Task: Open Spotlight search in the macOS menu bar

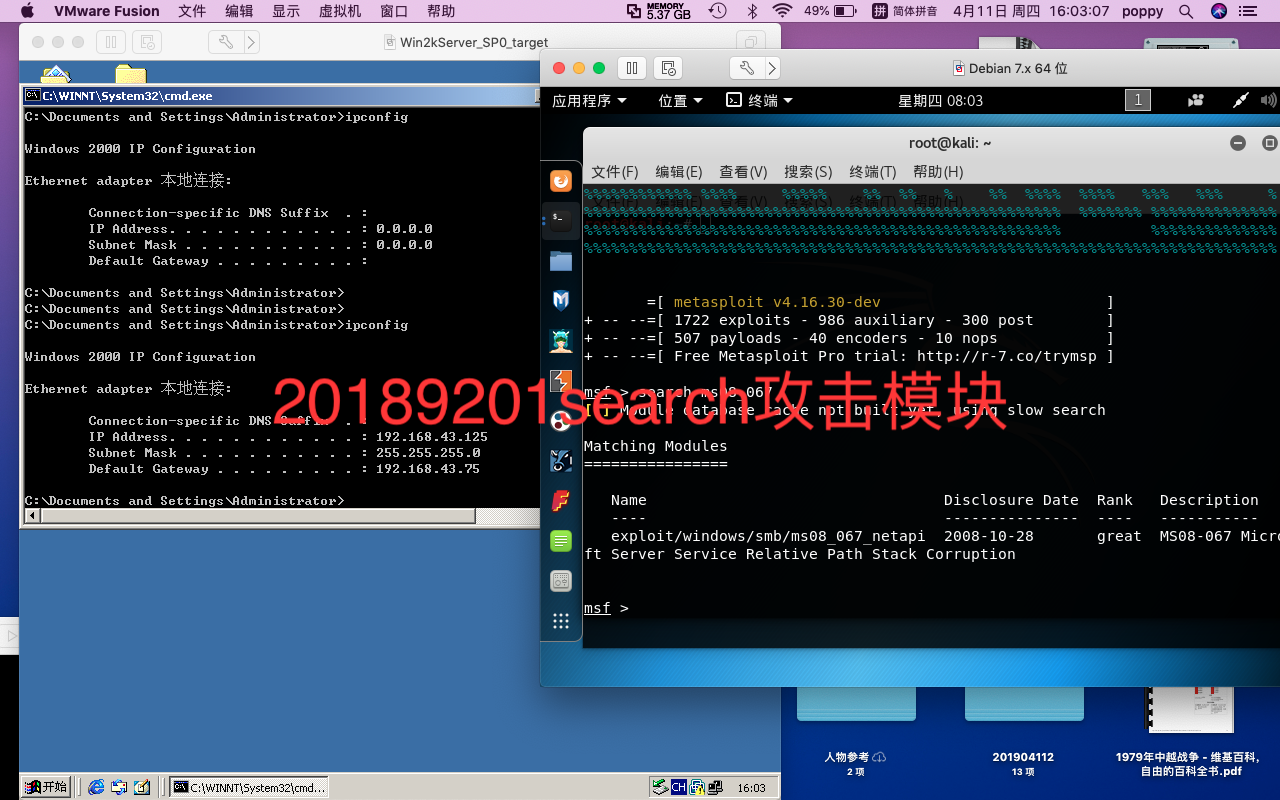Action: click(1186, 11)
